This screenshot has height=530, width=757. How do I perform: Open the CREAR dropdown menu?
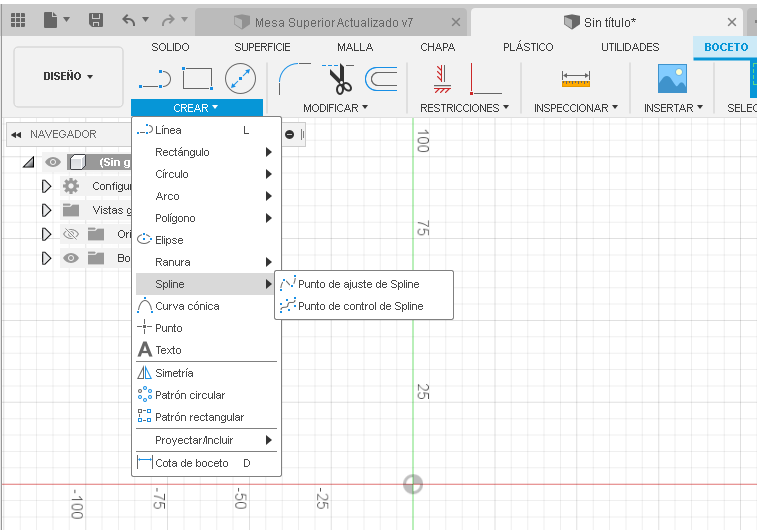(196, 108)
